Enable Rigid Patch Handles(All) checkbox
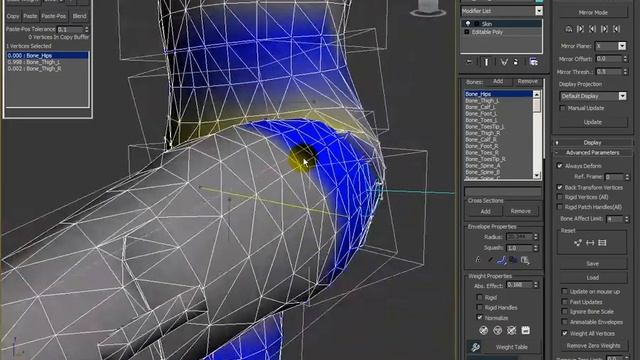Image resolution: width=640 pixels, height=360 pixels. [560, 207]
